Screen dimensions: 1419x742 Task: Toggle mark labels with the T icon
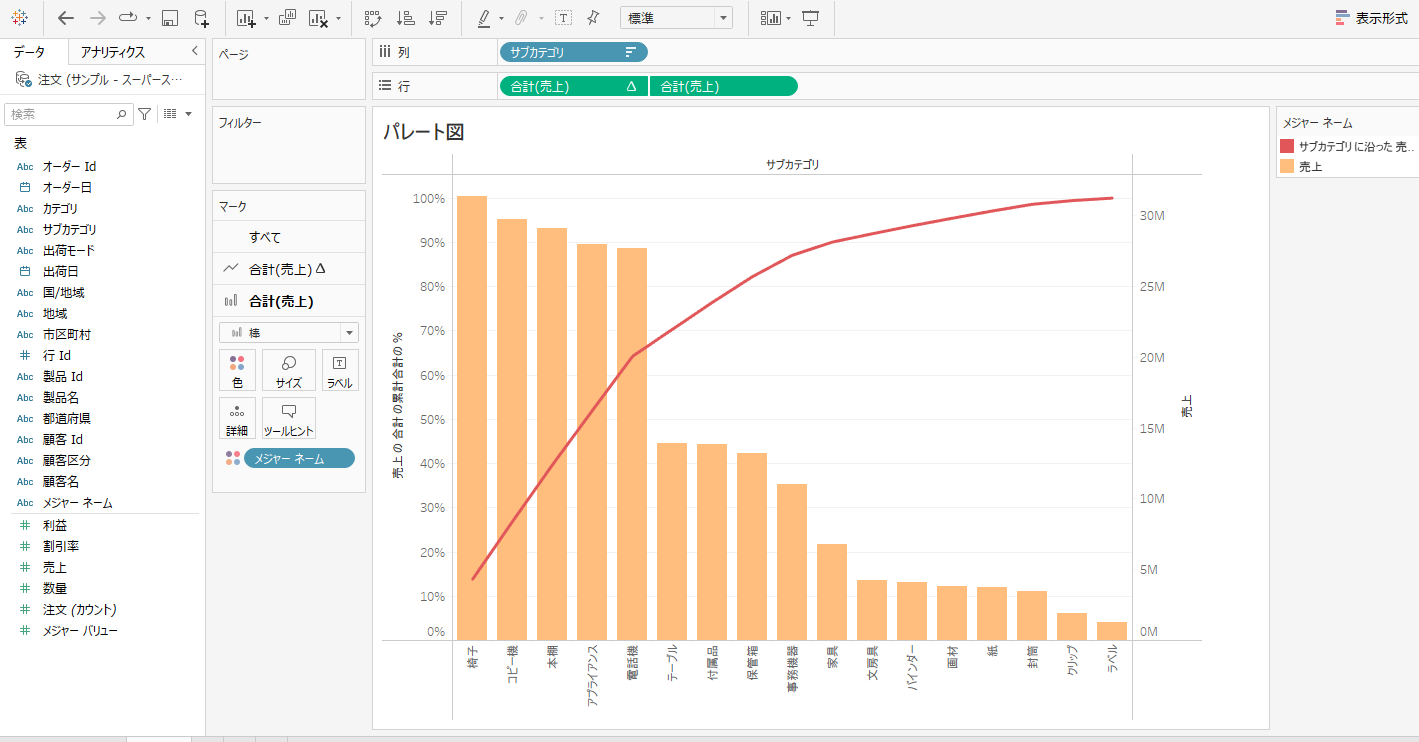[x=564, y=18]
